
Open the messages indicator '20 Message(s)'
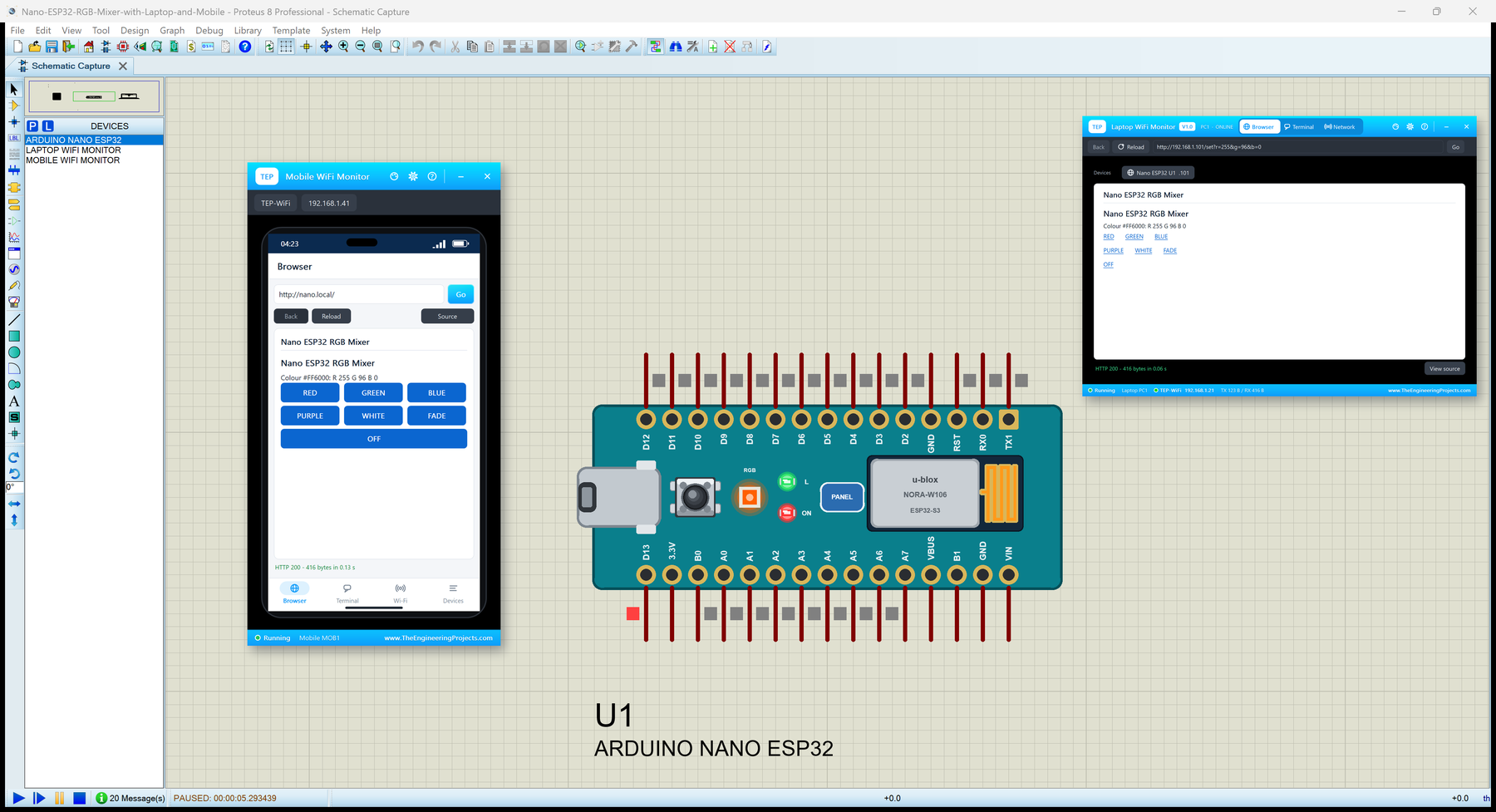[x=130, y=798]
